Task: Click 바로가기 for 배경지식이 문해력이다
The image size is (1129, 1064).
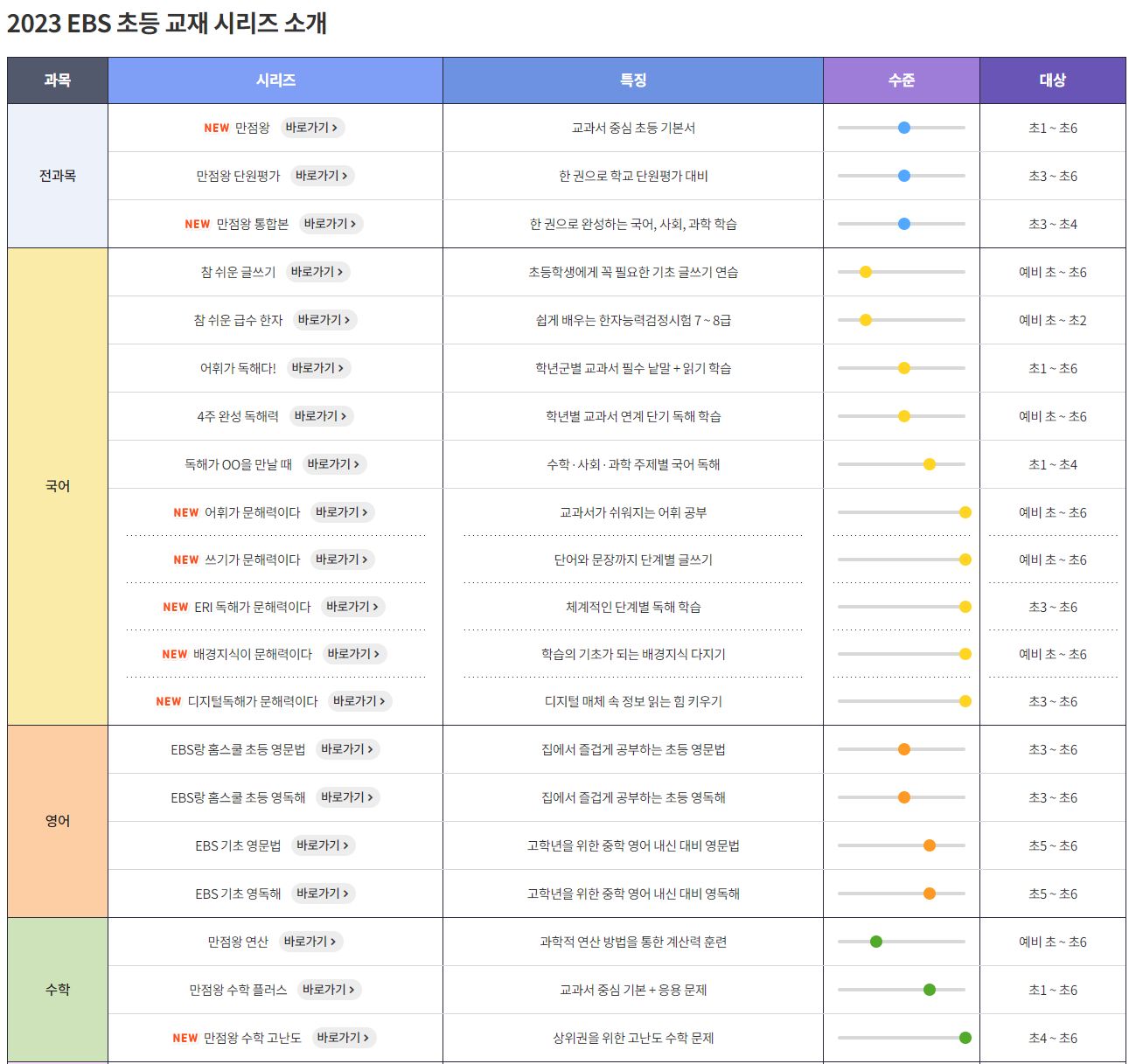Action: pos(353,654)
